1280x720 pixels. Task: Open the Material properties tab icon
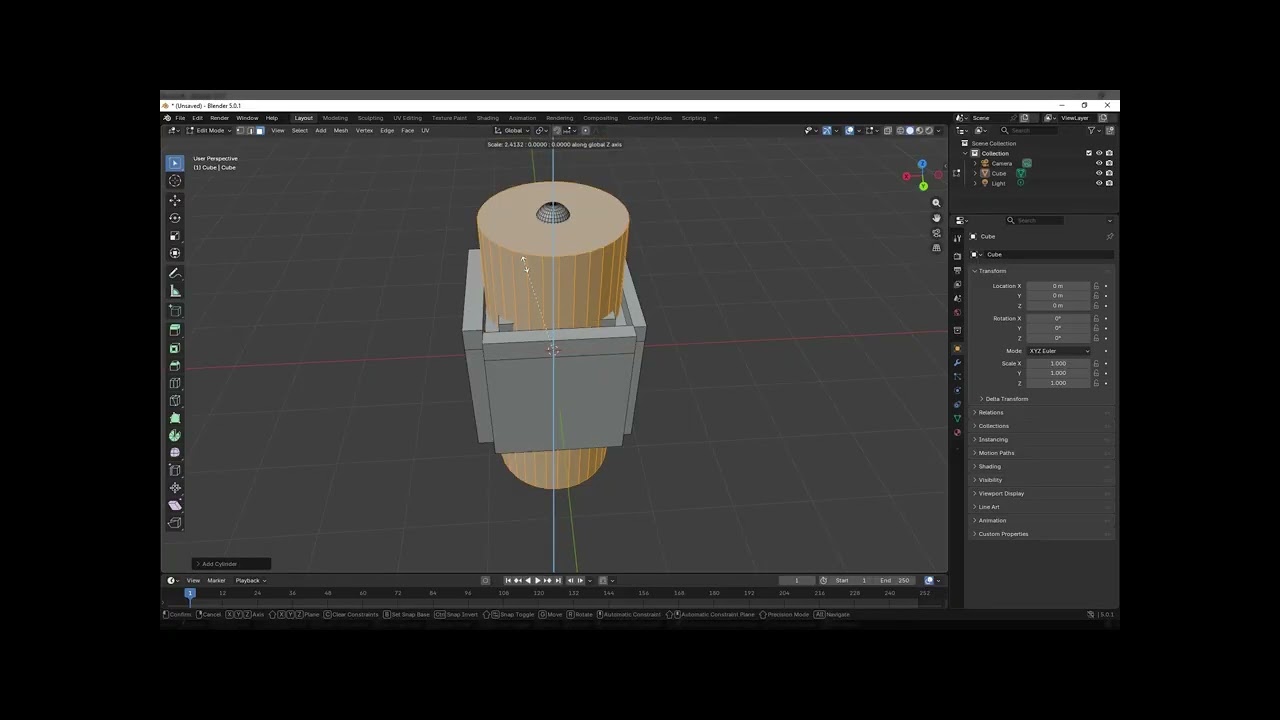pyautogui.click(x=957, y=432)
